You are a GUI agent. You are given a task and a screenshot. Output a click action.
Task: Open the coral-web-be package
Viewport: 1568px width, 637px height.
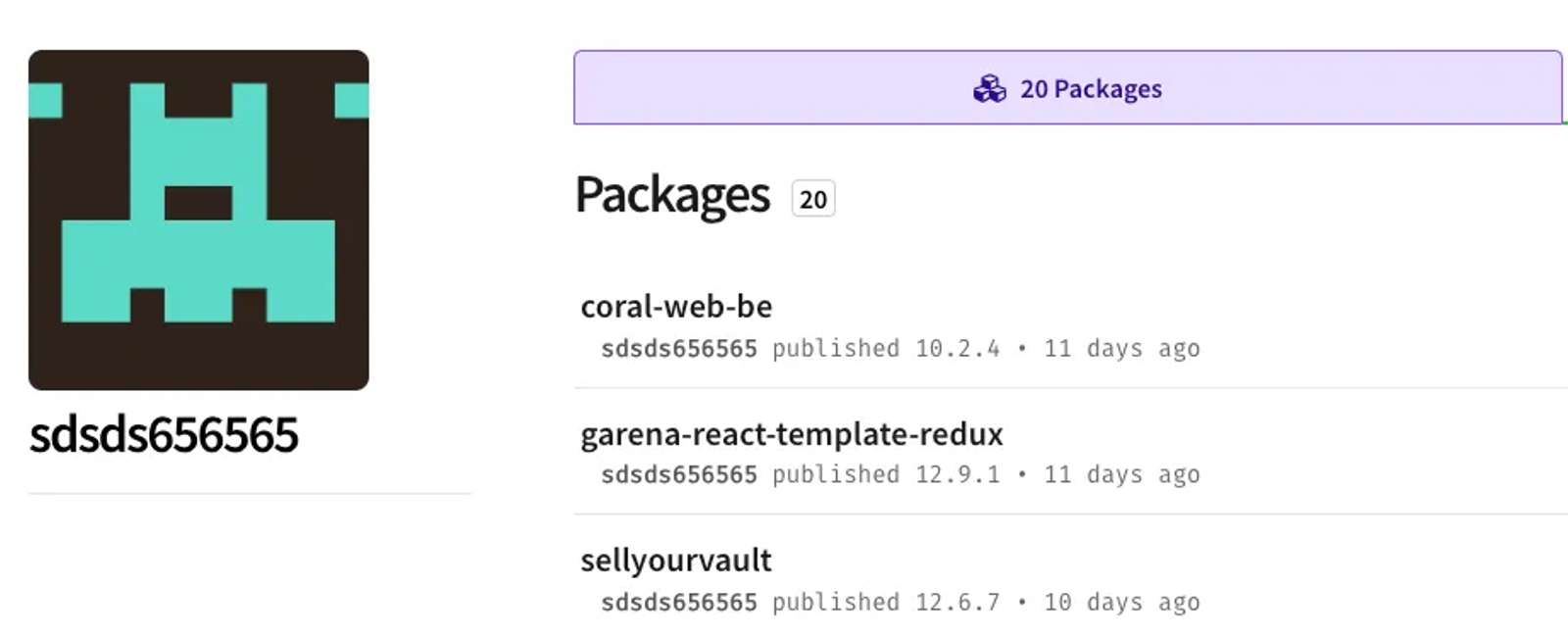pyautogui.click(x=676, y=307)
